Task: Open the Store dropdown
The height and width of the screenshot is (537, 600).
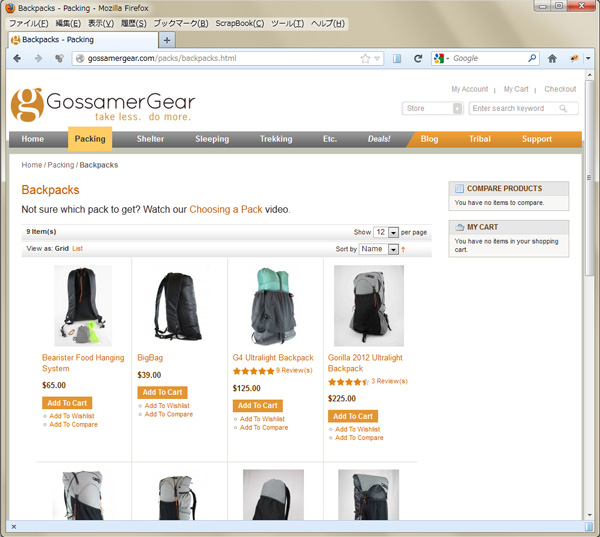Action: point(433,108)
